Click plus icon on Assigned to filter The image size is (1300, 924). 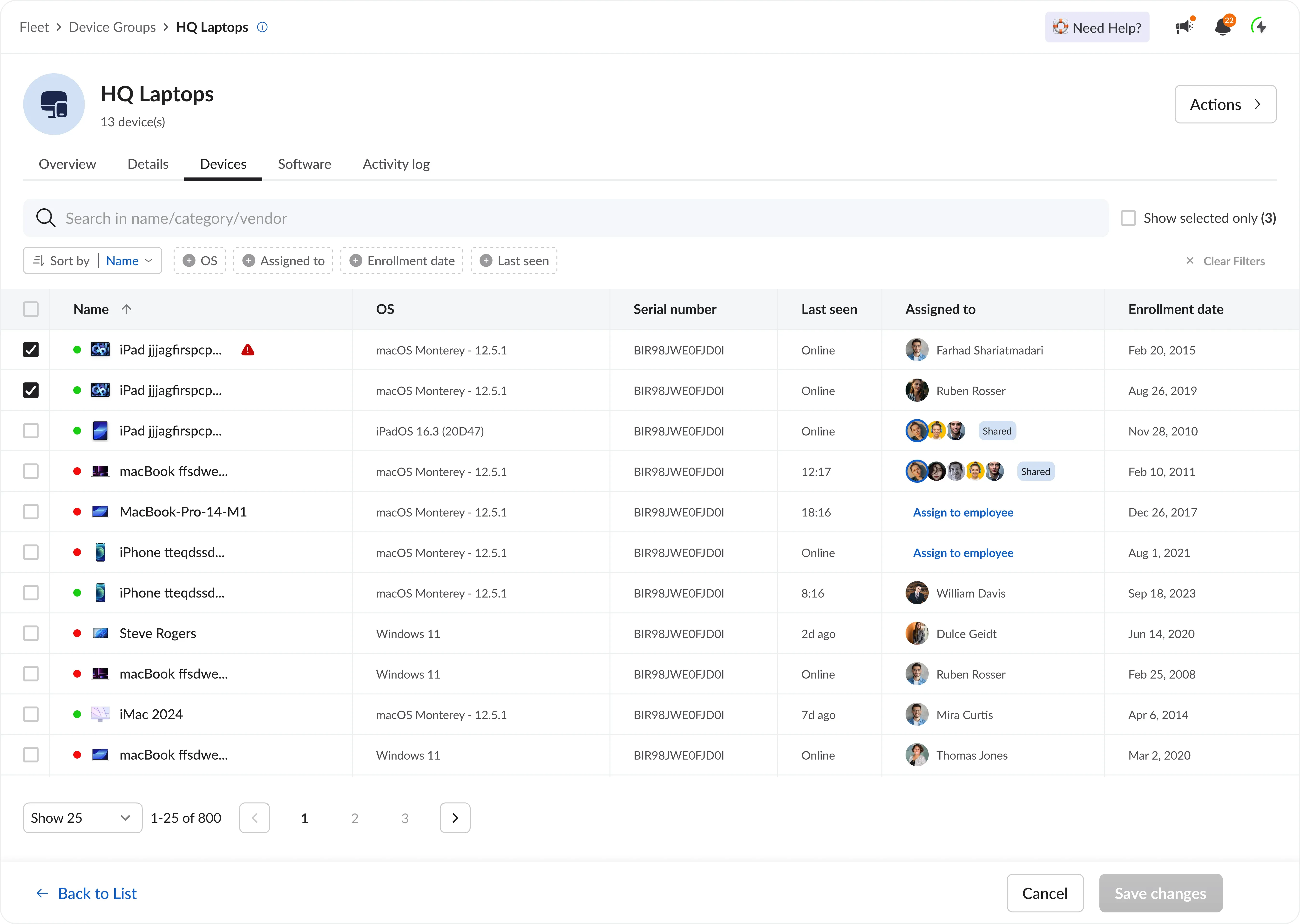coord(249,261)
